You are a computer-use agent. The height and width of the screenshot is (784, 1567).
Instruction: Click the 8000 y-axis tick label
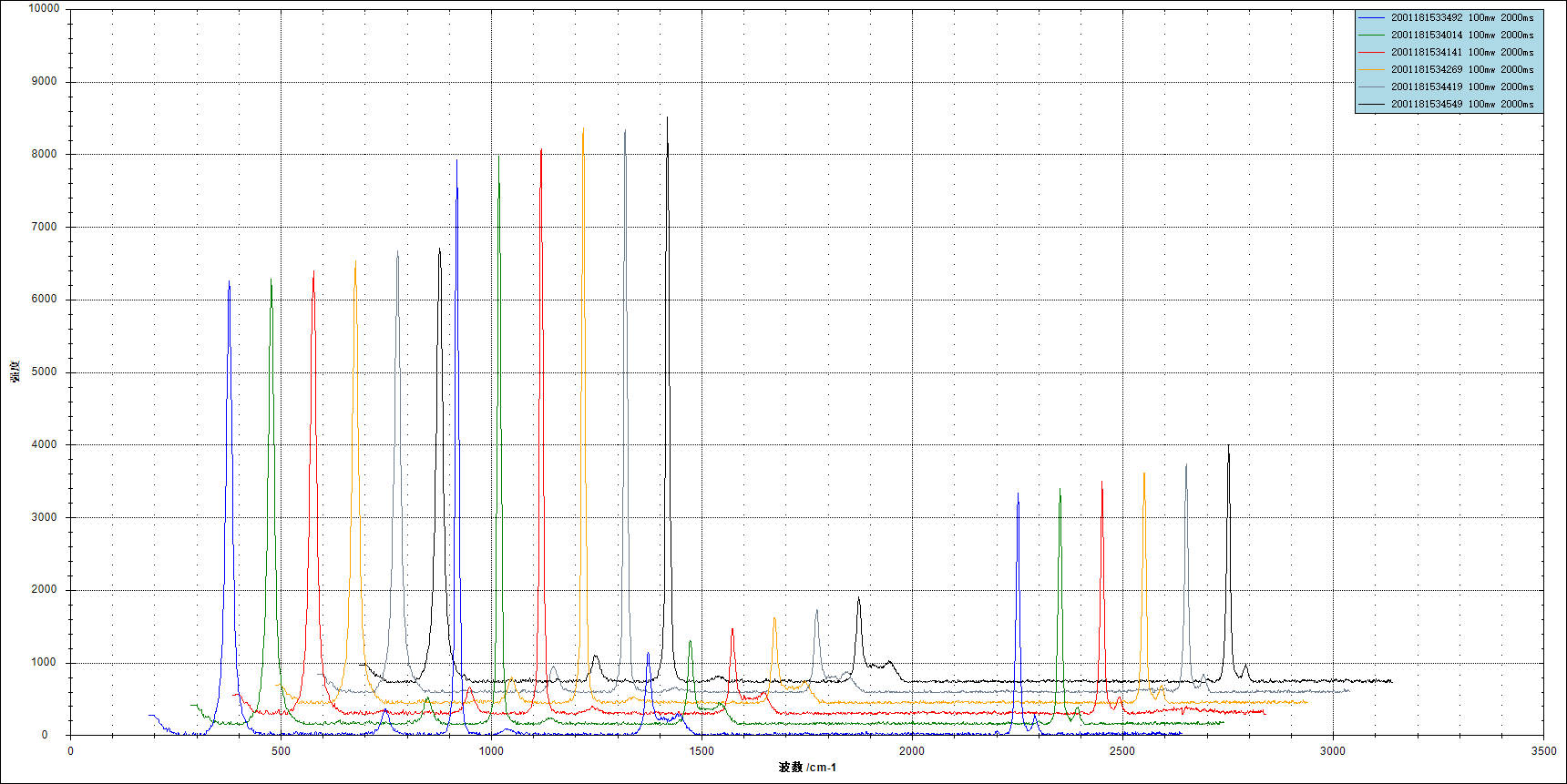point(44,154)
